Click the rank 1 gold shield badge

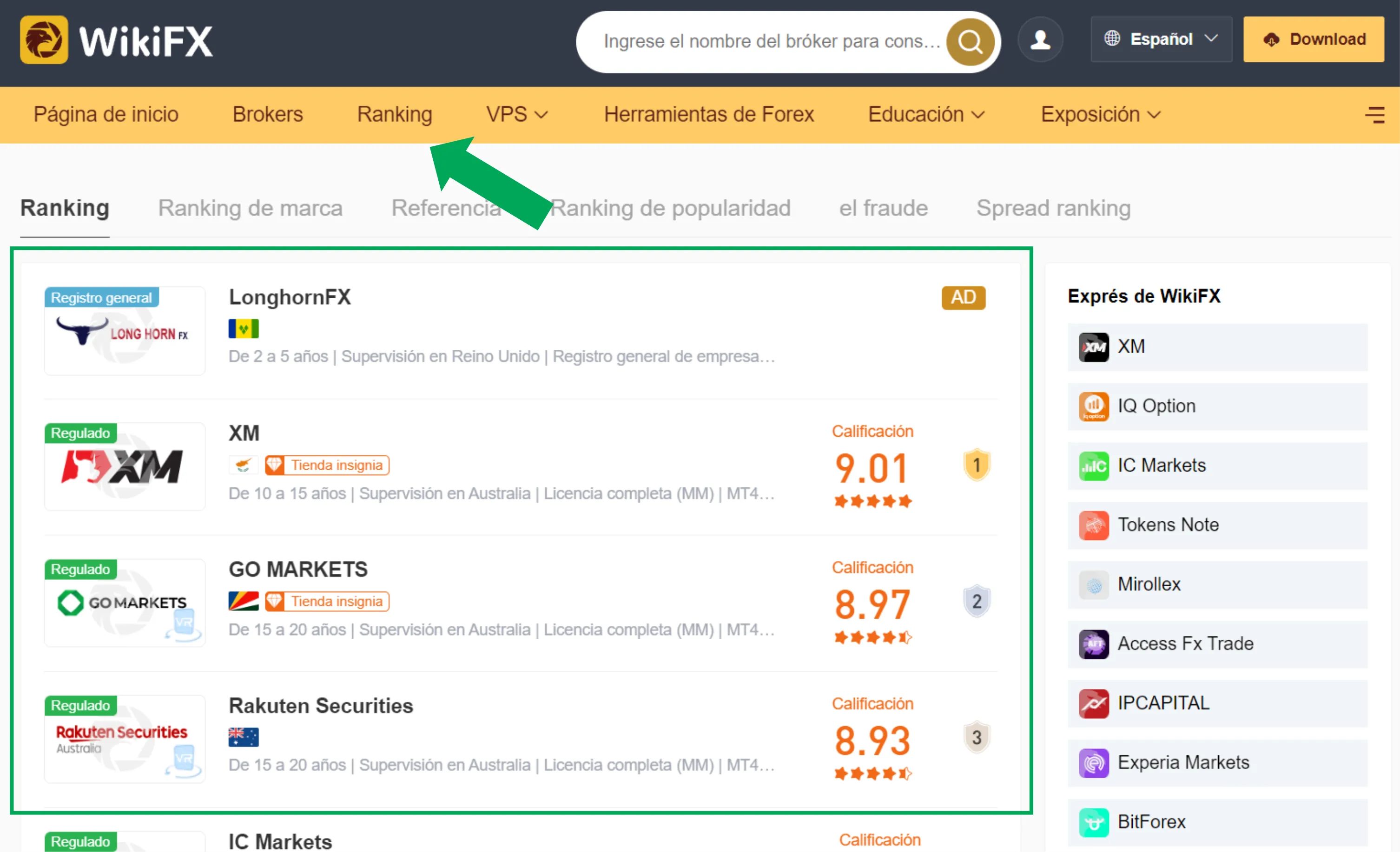[x=977, y=465]
